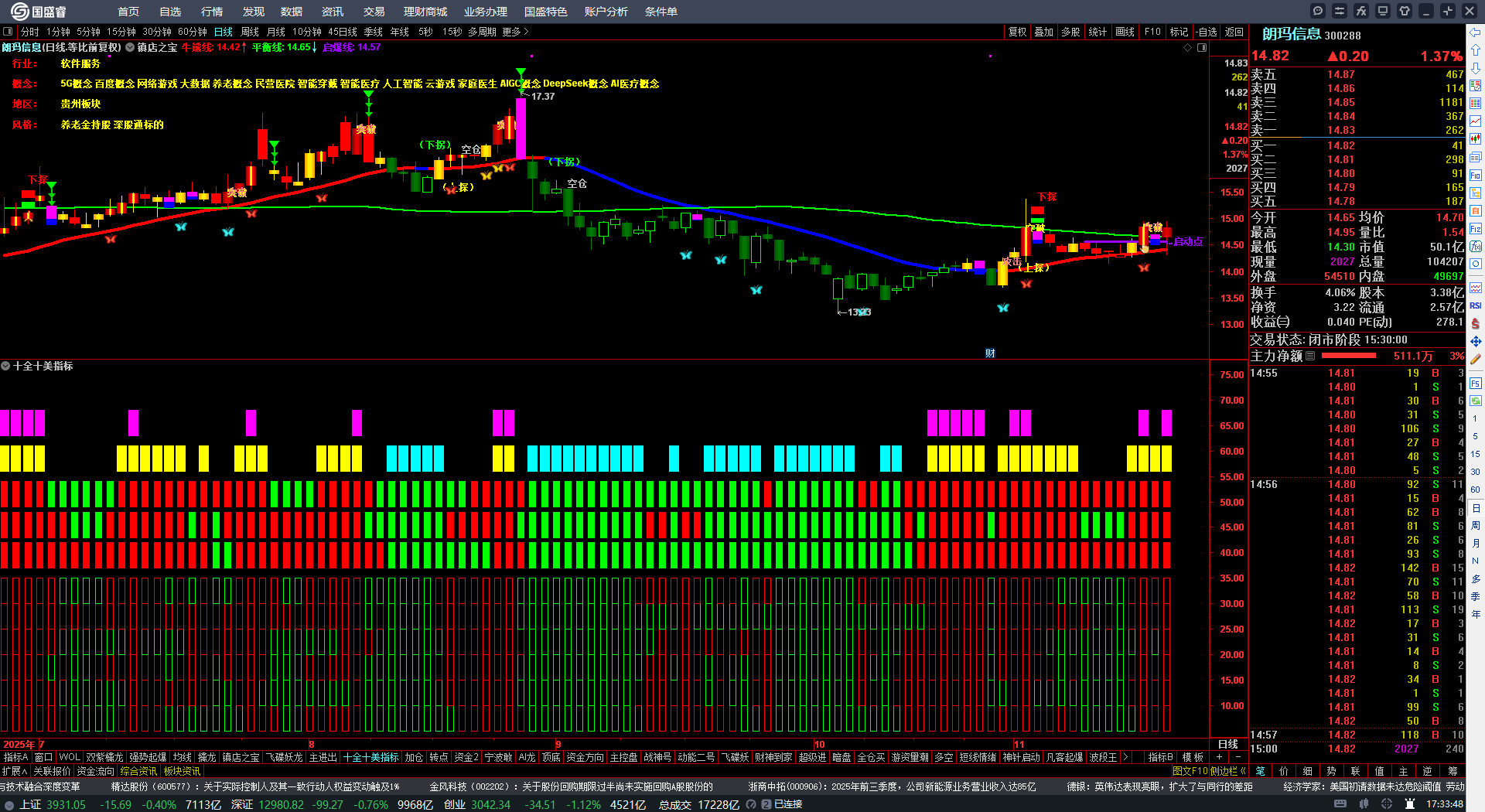Image resolution: width=1485 pixels, height=812 pixels.
Task: Open the skin theme shirt icon
Action: point(1405,11)
